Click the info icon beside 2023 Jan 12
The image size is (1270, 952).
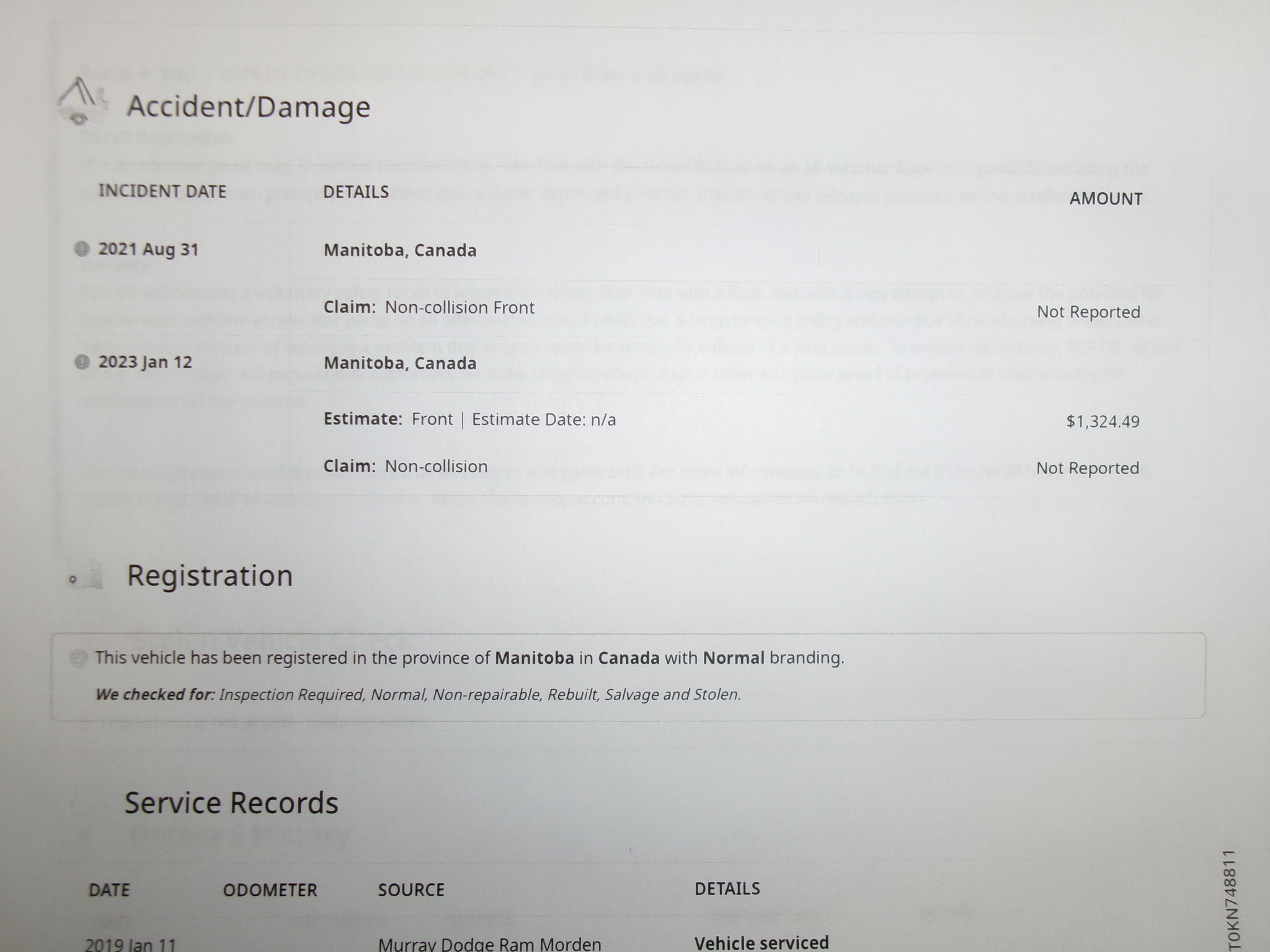point(82,362)
